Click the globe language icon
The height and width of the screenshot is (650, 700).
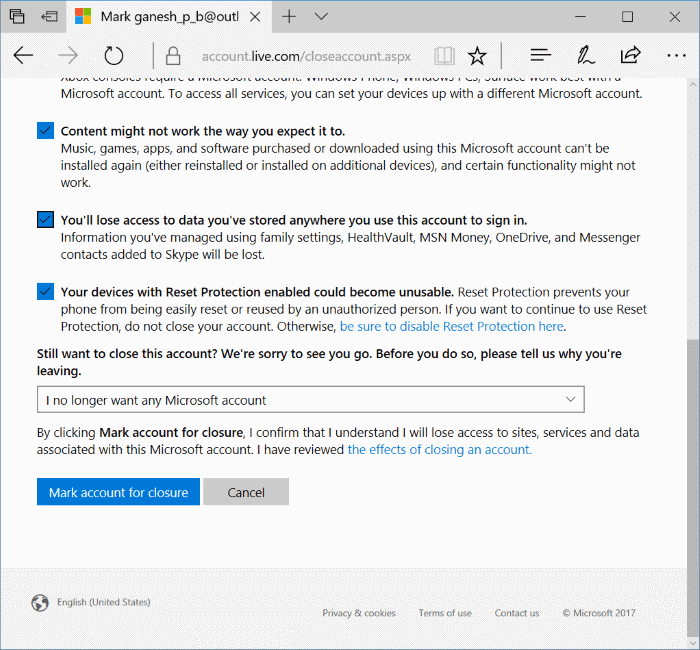40,603
